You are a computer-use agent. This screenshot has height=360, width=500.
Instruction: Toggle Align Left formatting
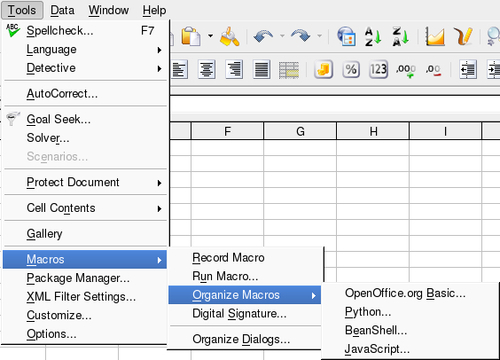click(180, 69)
